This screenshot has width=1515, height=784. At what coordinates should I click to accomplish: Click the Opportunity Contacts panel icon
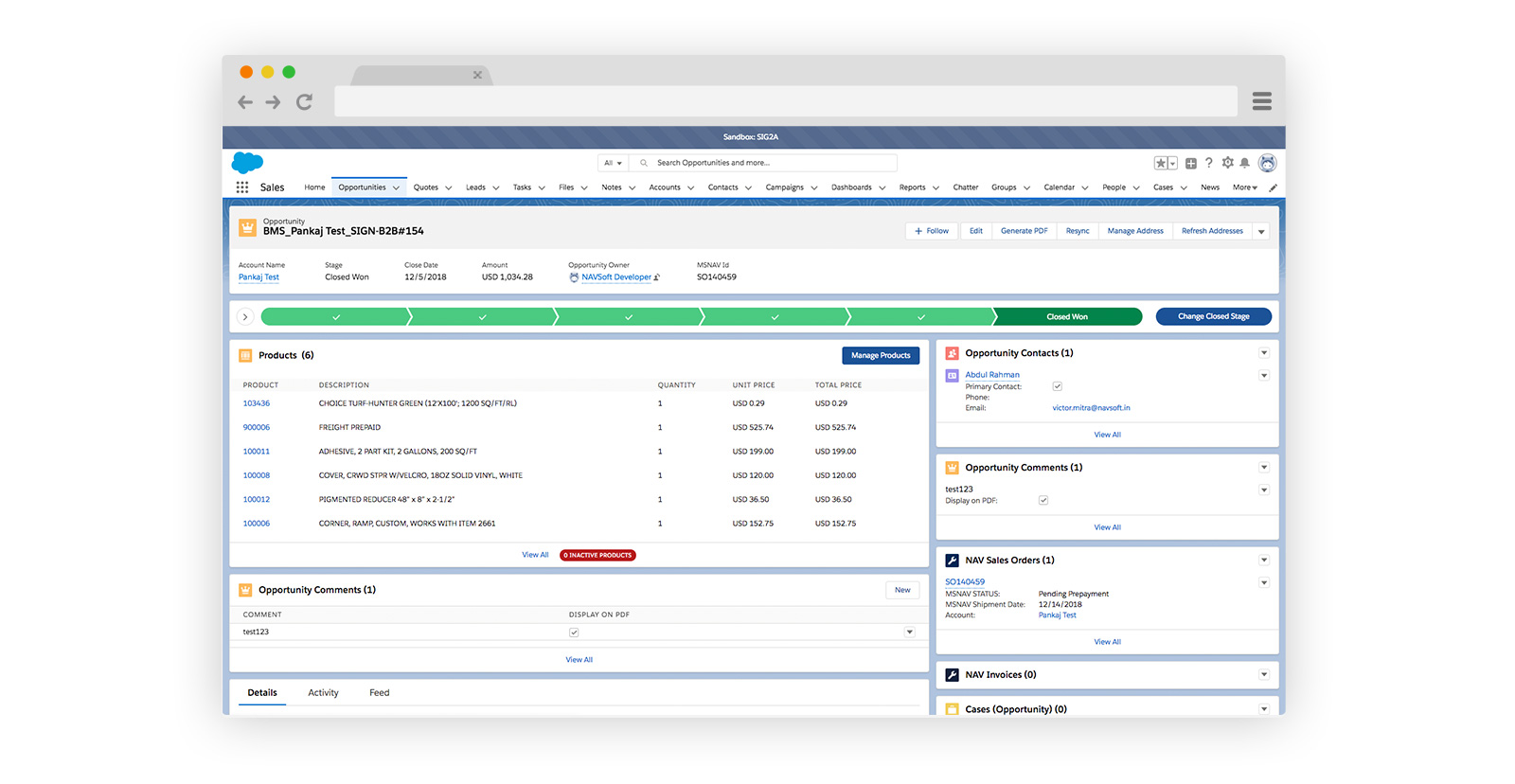(953, 353)
